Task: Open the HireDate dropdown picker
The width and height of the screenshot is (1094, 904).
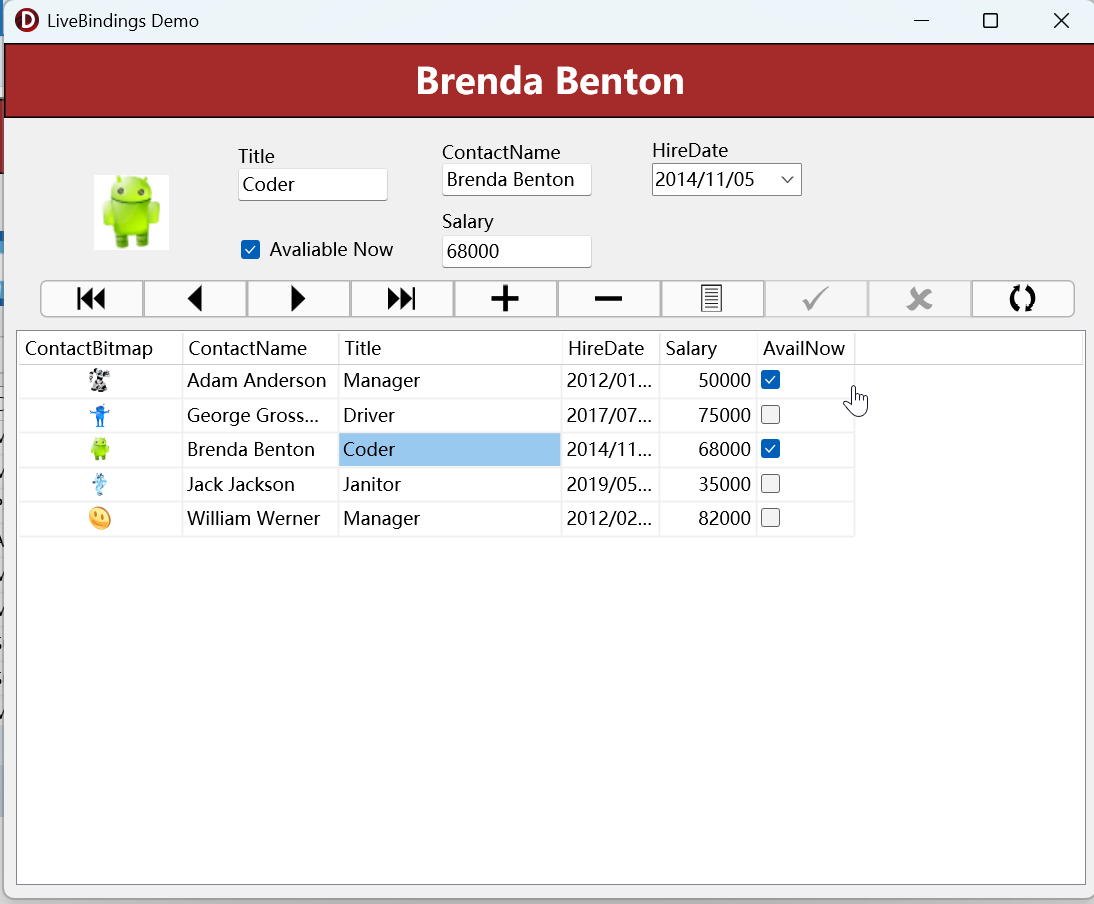Action: point(787,180)
